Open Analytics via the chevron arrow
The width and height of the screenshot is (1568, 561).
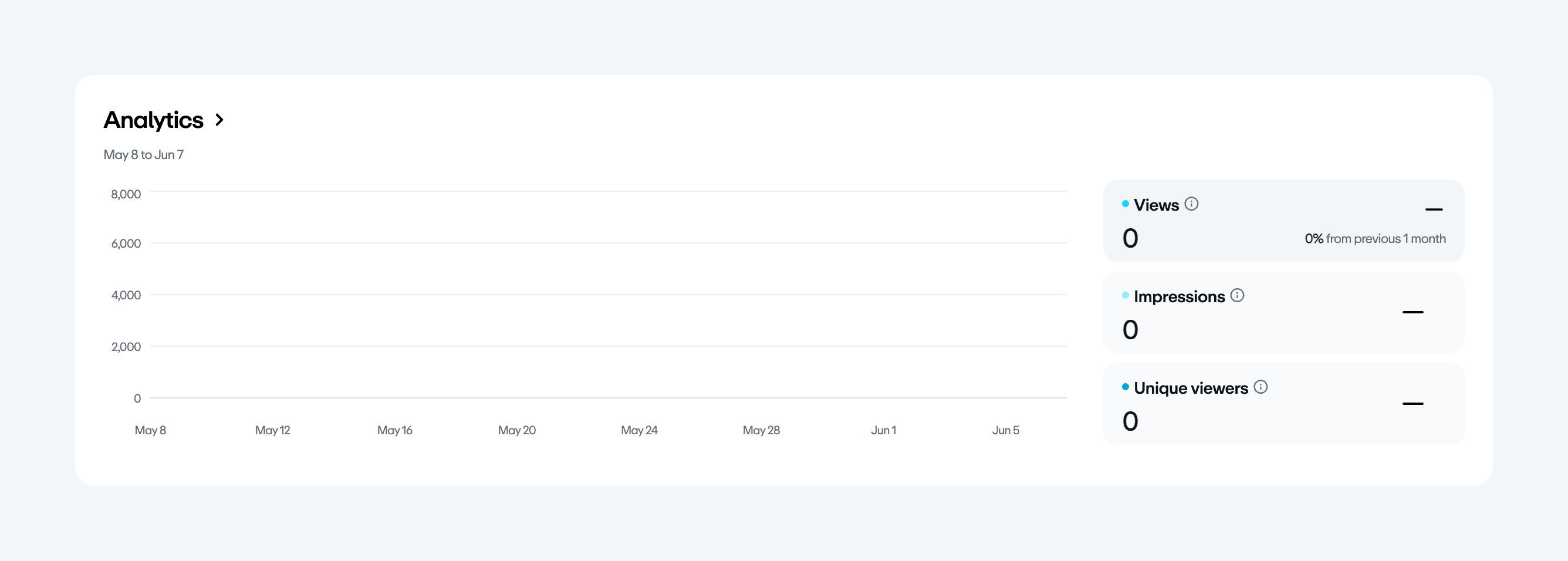coord(219,120)
